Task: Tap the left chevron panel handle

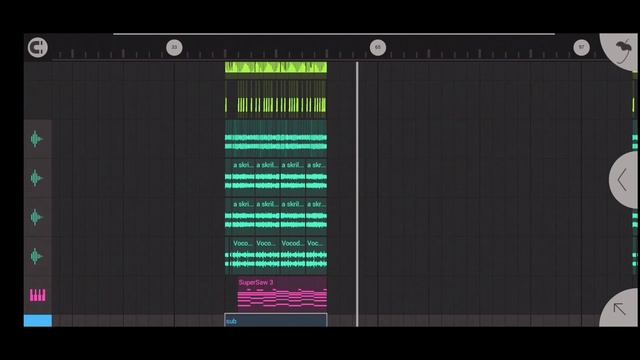Action: 623,180
